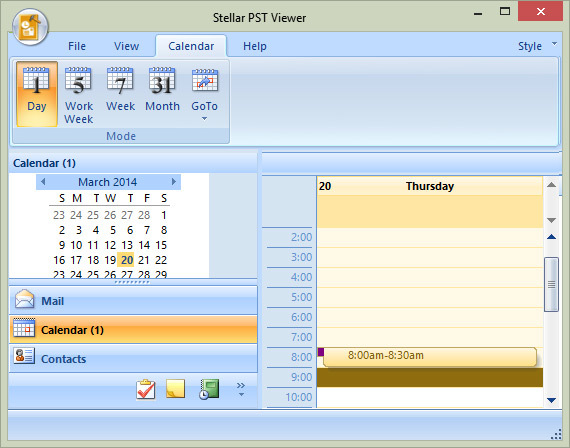Screen dimensions: 570x448
Task: Open Journal via the green book icon
Action: click(x=209, y=389)
